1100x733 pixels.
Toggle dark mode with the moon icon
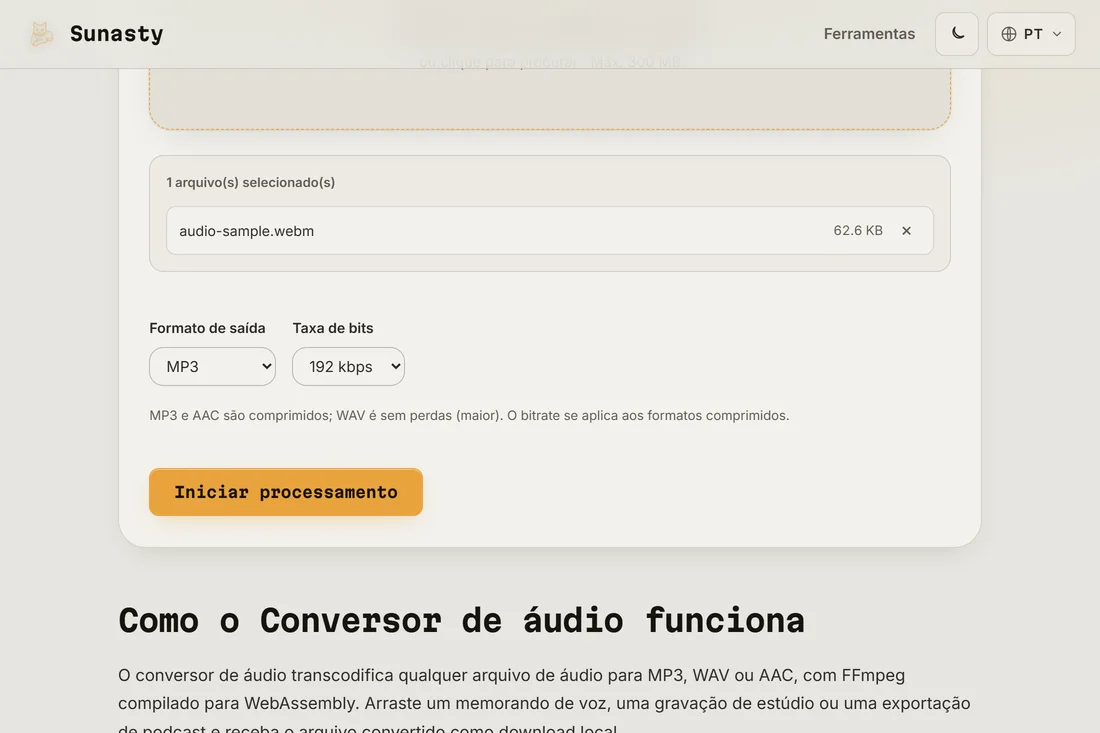pyautogui.click(x=957, y=34)
